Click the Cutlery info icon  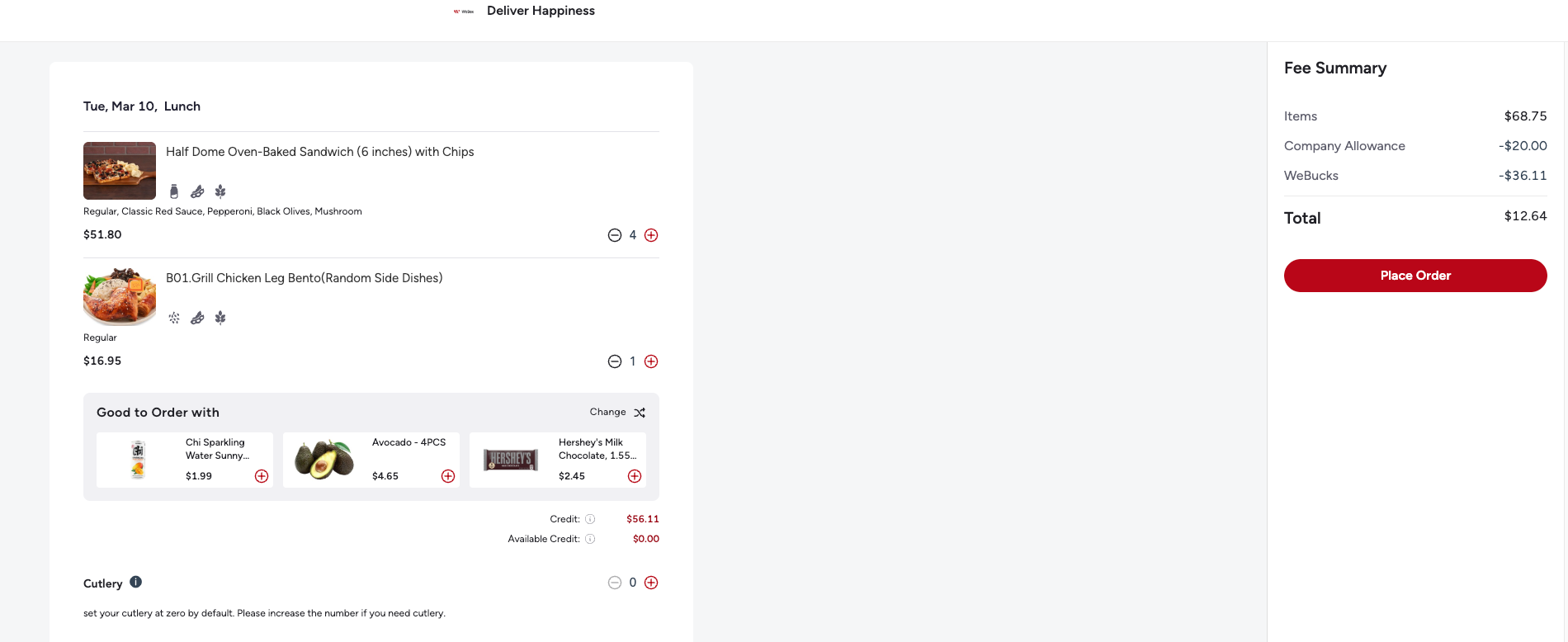click(x=136, y=582)
